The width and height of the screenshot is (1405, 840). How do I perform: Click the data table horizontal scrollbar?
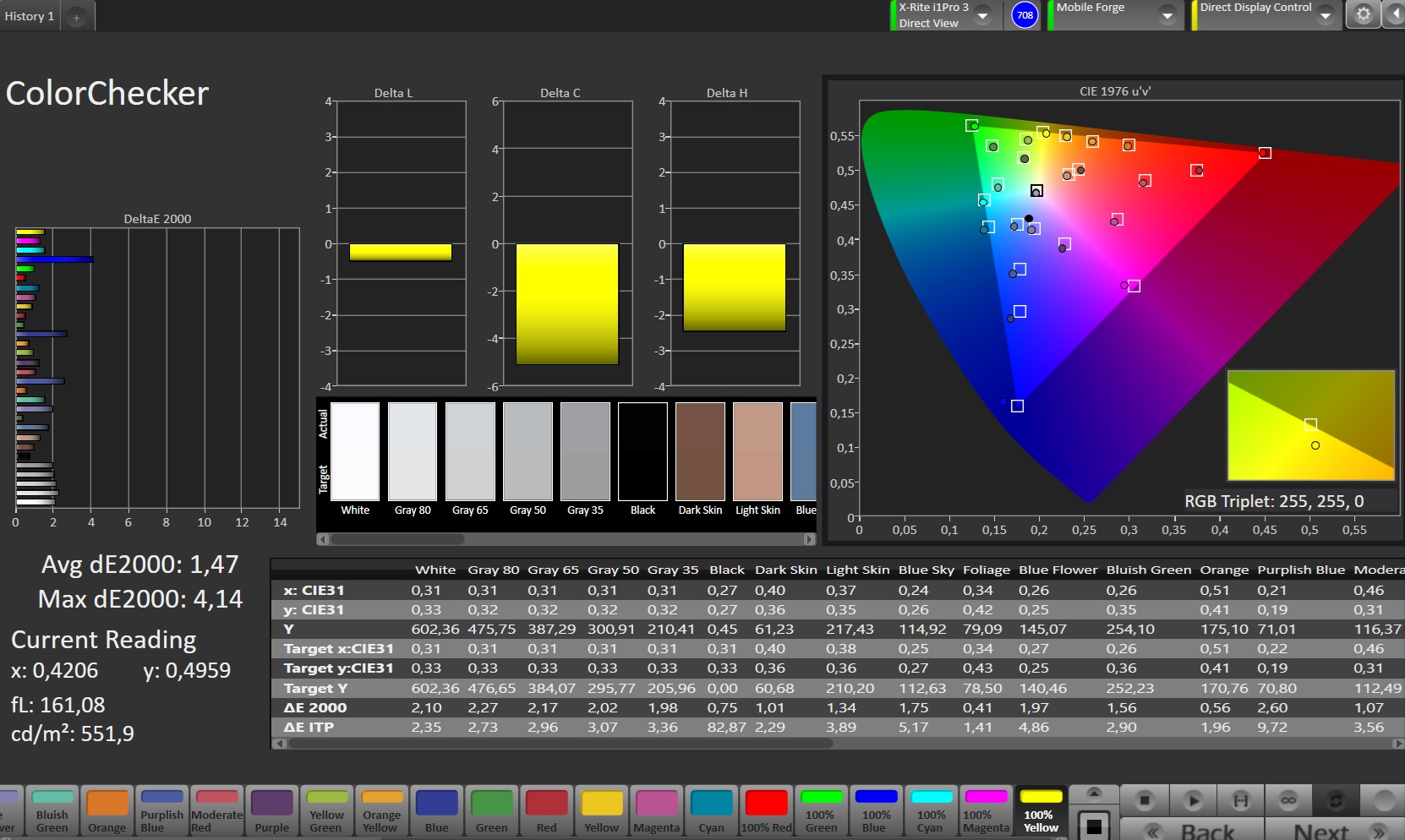[x=560, y=744]
